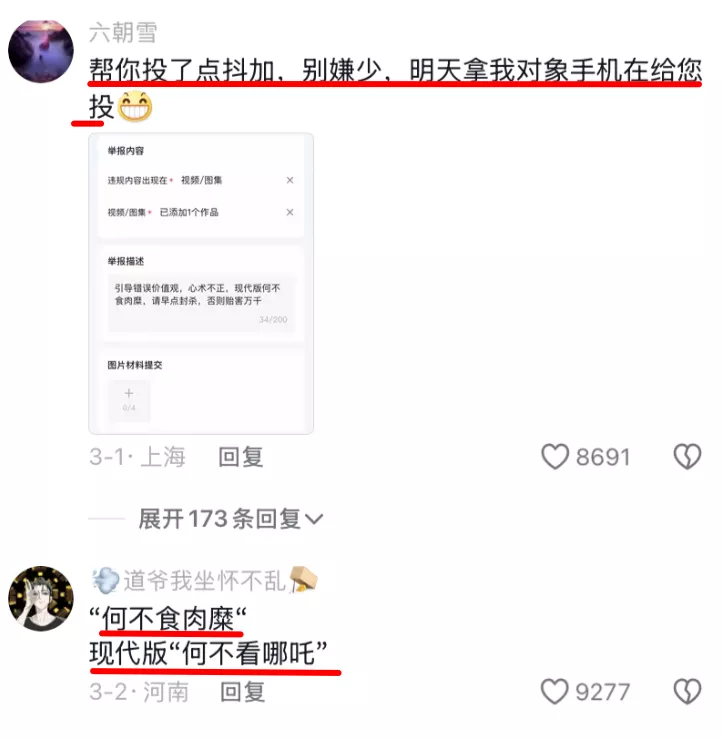Select the 违规内容出现在 field row
This screenshot has height=738, width=722.
201,180
